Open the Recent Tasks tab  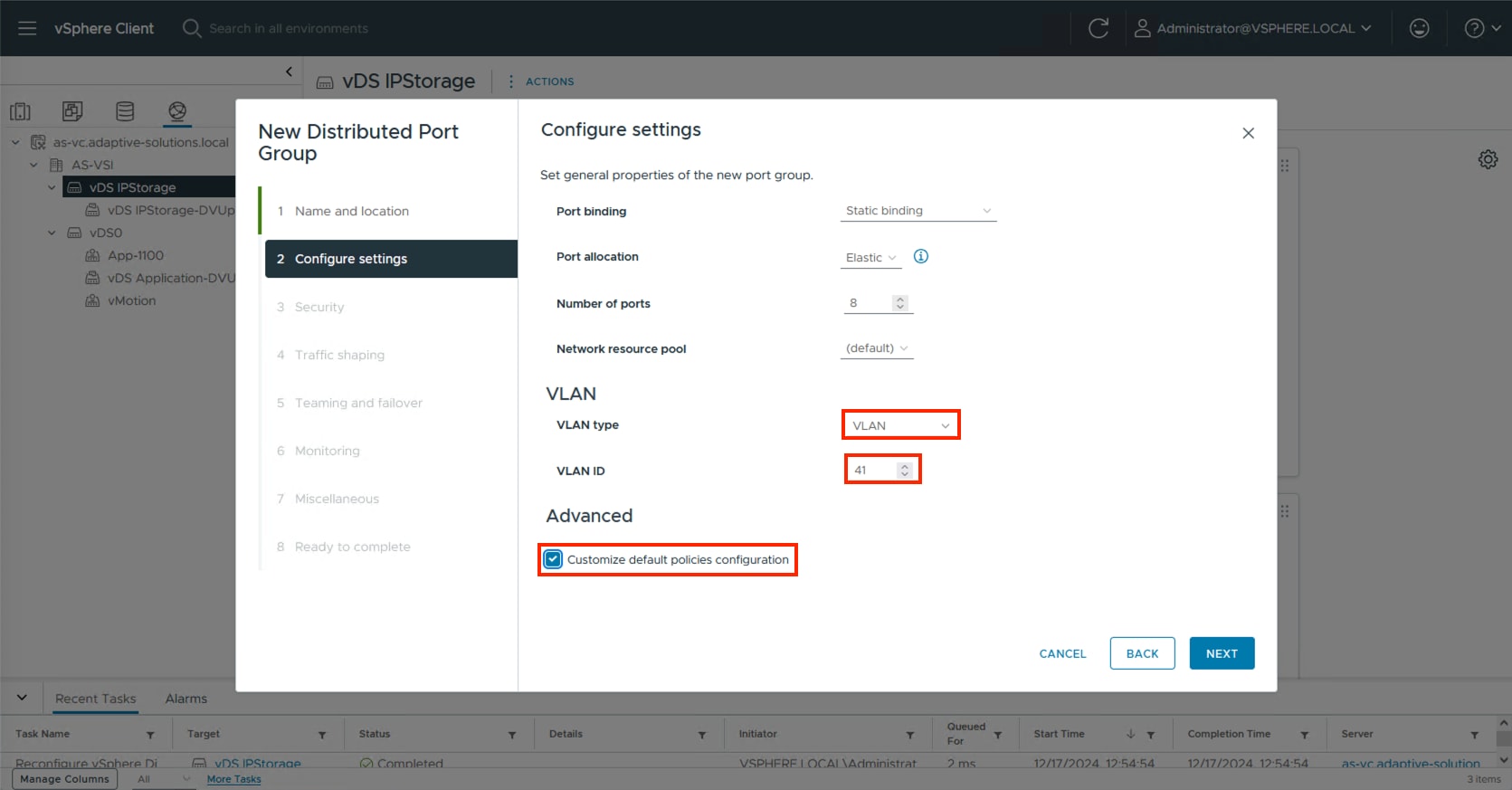(x=95, y=699)
